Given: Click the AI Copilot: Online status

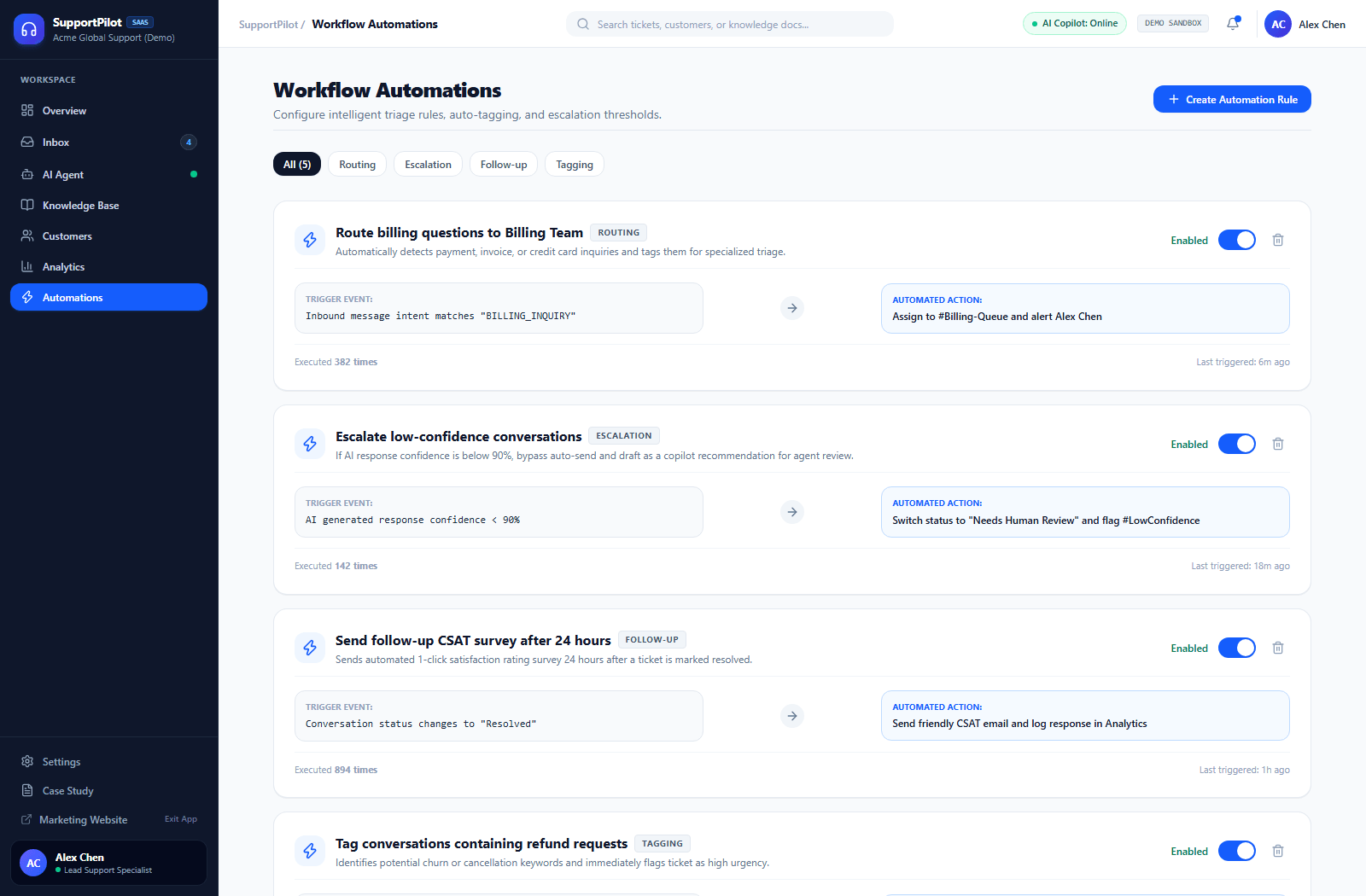Looking at the screenshot, I should tap(1075, 24).
